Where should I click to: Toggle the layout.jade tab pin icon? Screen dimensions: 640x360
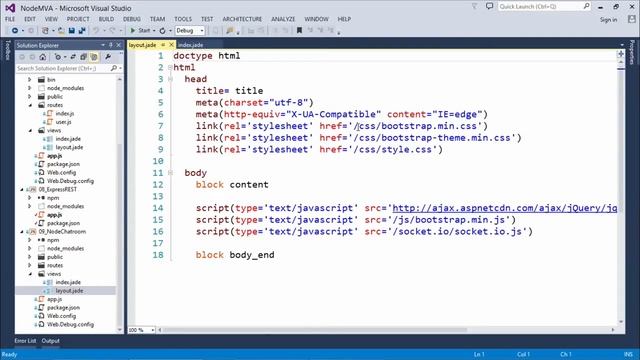163,44
